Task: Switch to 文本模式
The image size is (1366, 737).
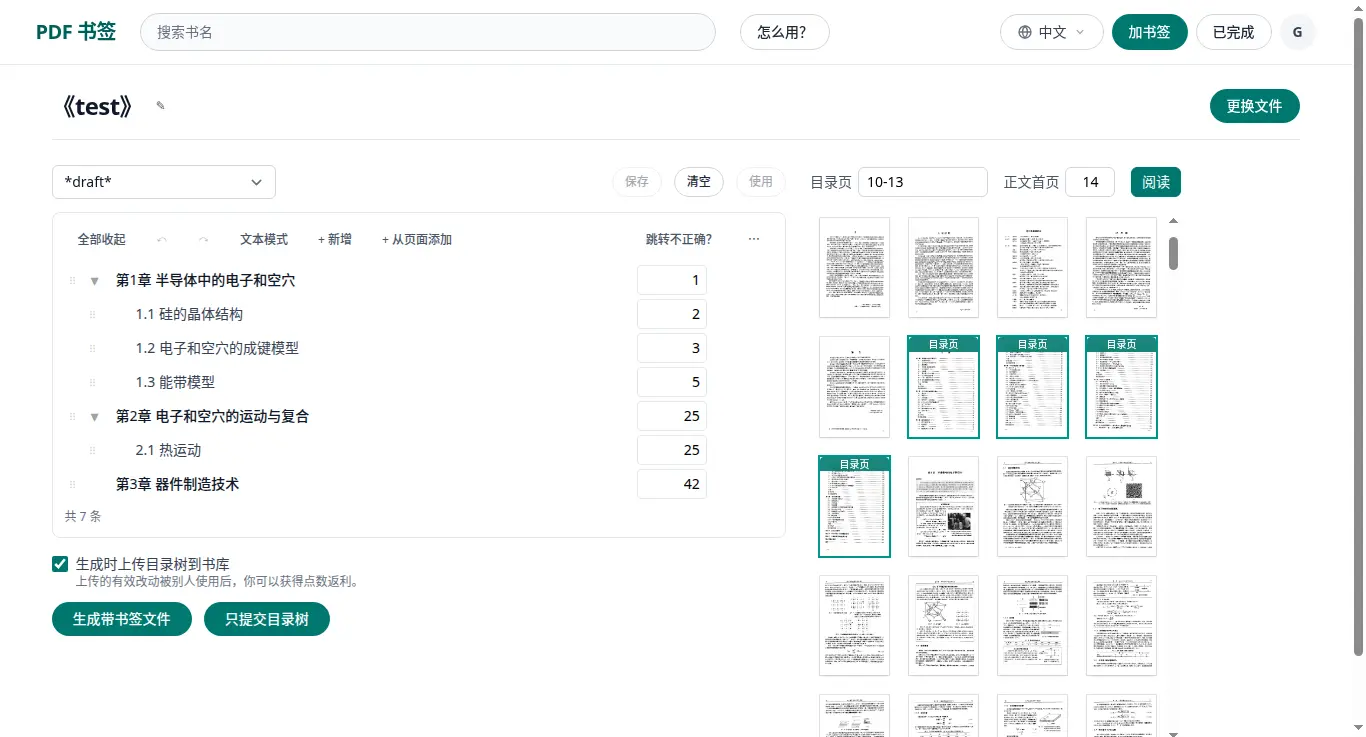Action: 264,239
